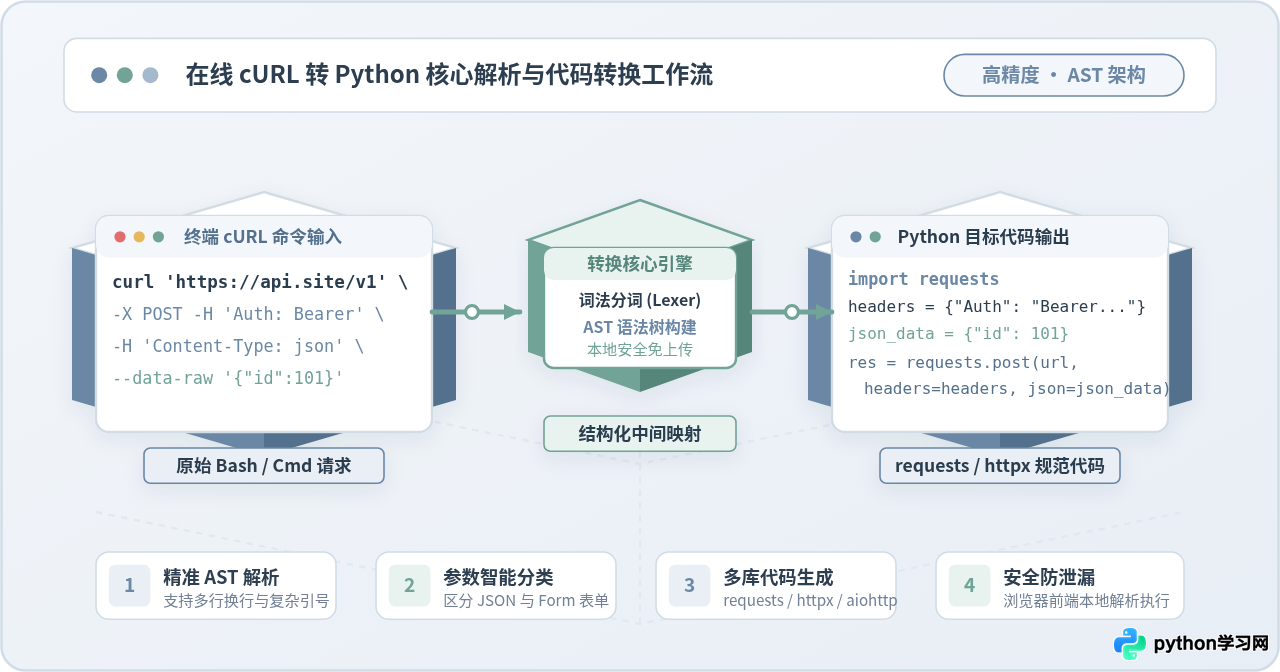Image resolution: width=1280 pixels, height=672 pixels.
Task: Click red dot on the terminal cURL panel
Action: coord(120,237)
